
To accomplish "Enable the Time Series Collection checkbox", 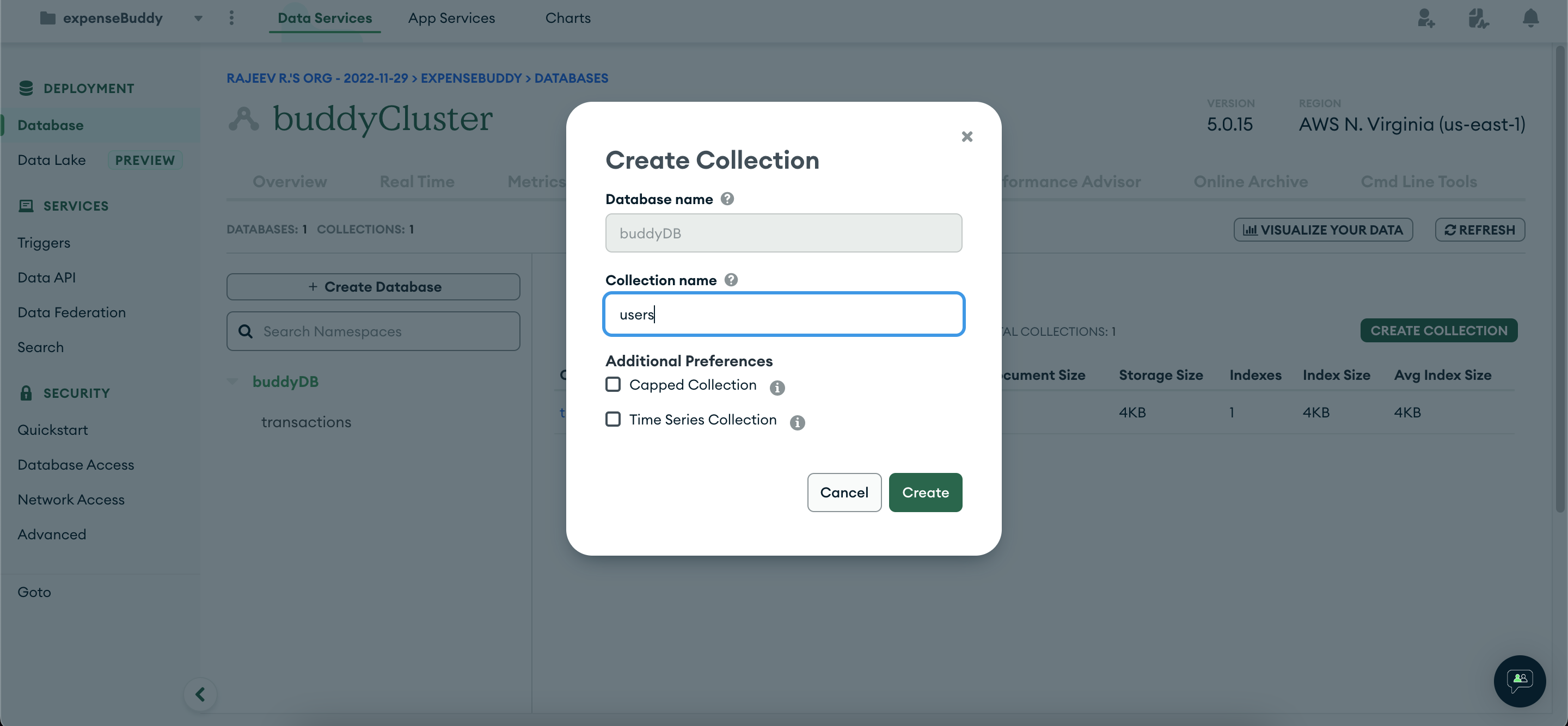I will click(613, 419).
